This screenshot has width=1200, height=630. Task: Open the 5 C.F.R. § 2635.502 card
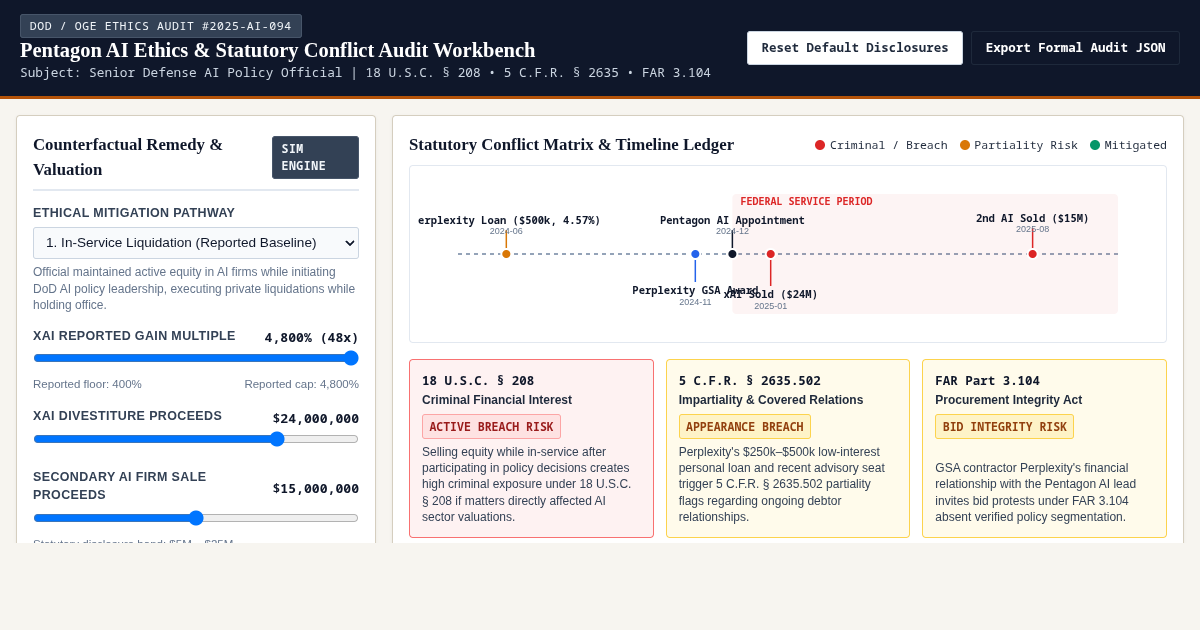click(x=788, y=449)
